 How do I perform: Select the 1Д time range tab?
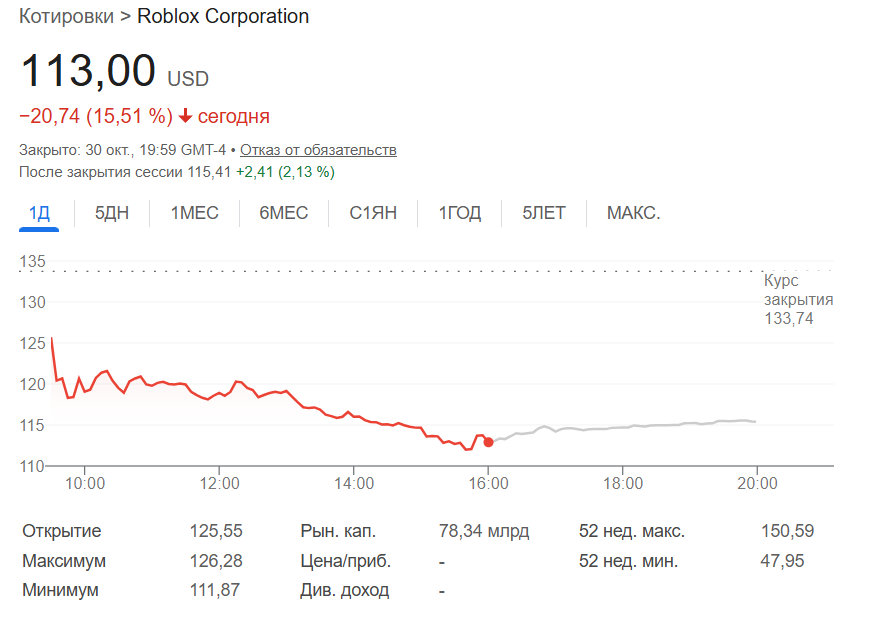39,213
